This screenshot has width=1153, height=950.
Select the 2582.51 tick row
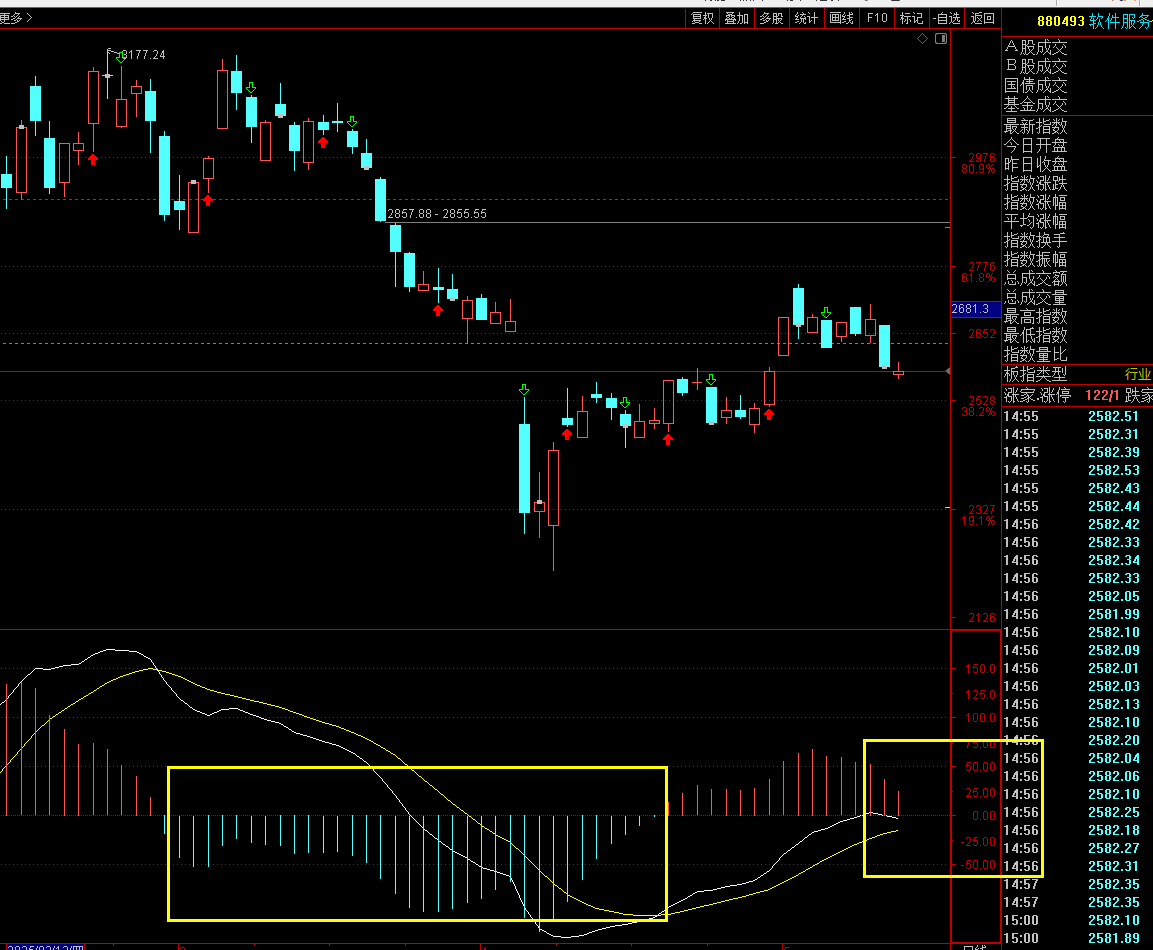point(1078,416)
